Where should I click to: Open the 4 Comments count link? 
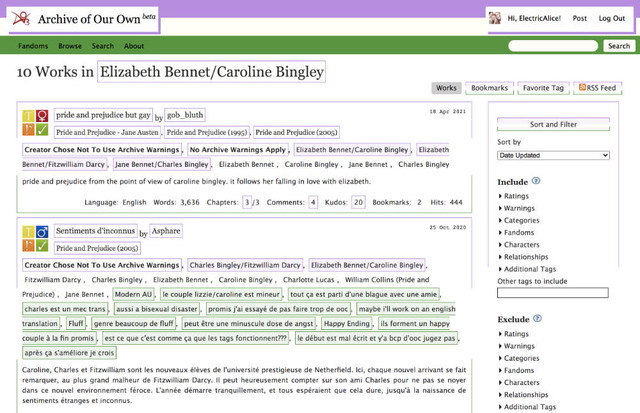pyautogui.click(x=313, y=202)
